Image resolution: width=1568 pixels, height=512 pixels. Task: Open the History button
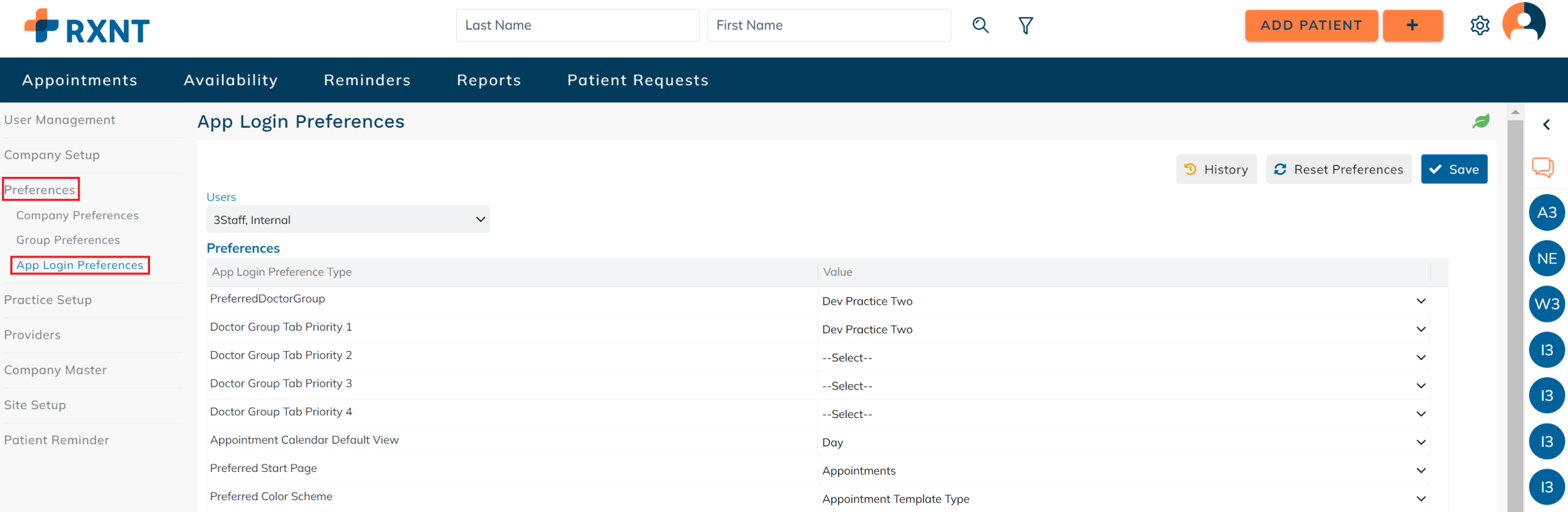pos(1216,169)
